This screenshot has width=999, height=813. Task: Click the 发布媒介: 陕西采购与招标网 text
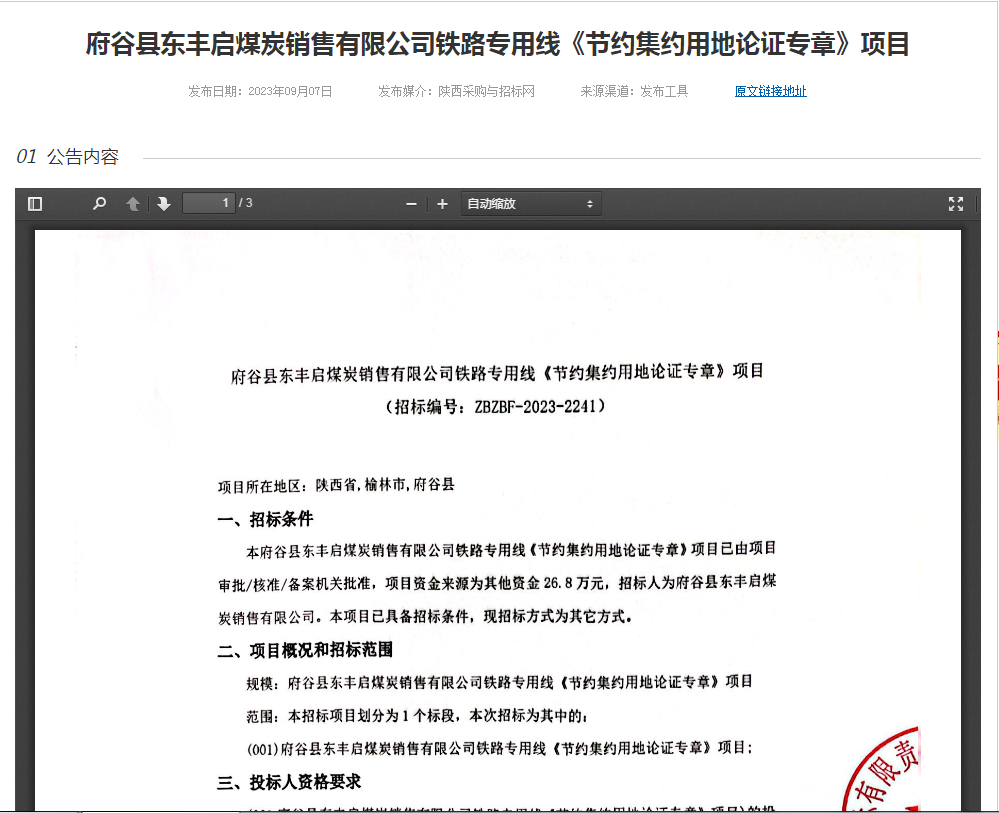pyautogui.click(x=456, y=91)
